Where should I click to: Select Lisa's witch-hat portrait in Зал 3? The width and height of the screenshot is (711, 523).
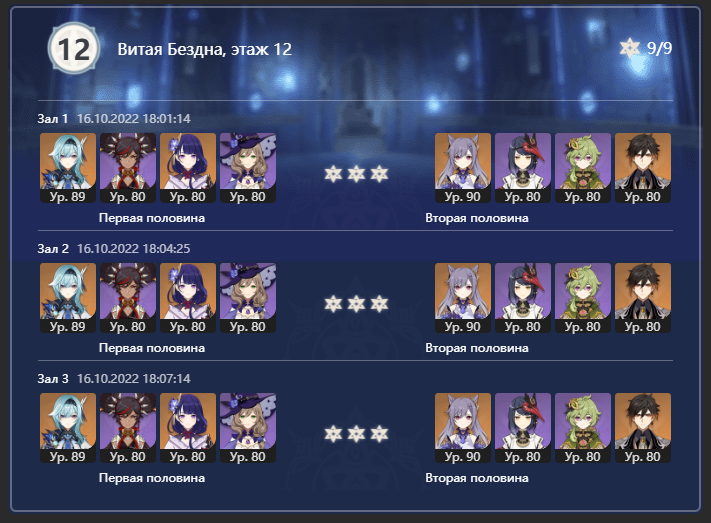[248, 428]
